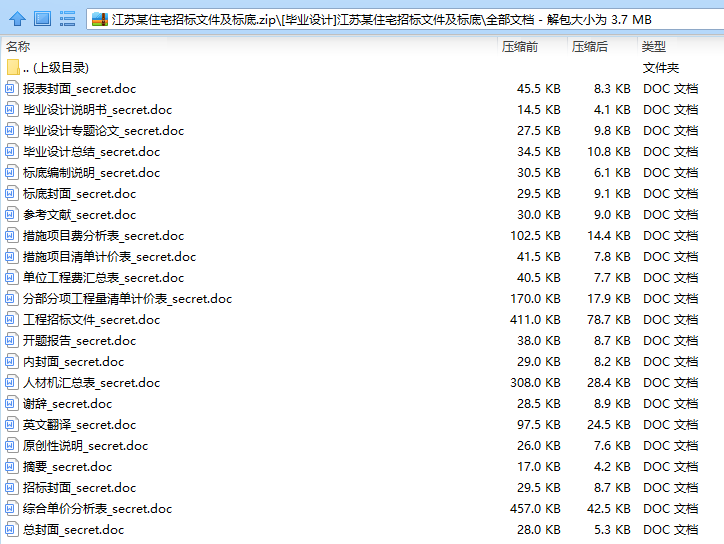Select file name 毕业设计说明书_secret.doc

[97, 109]
